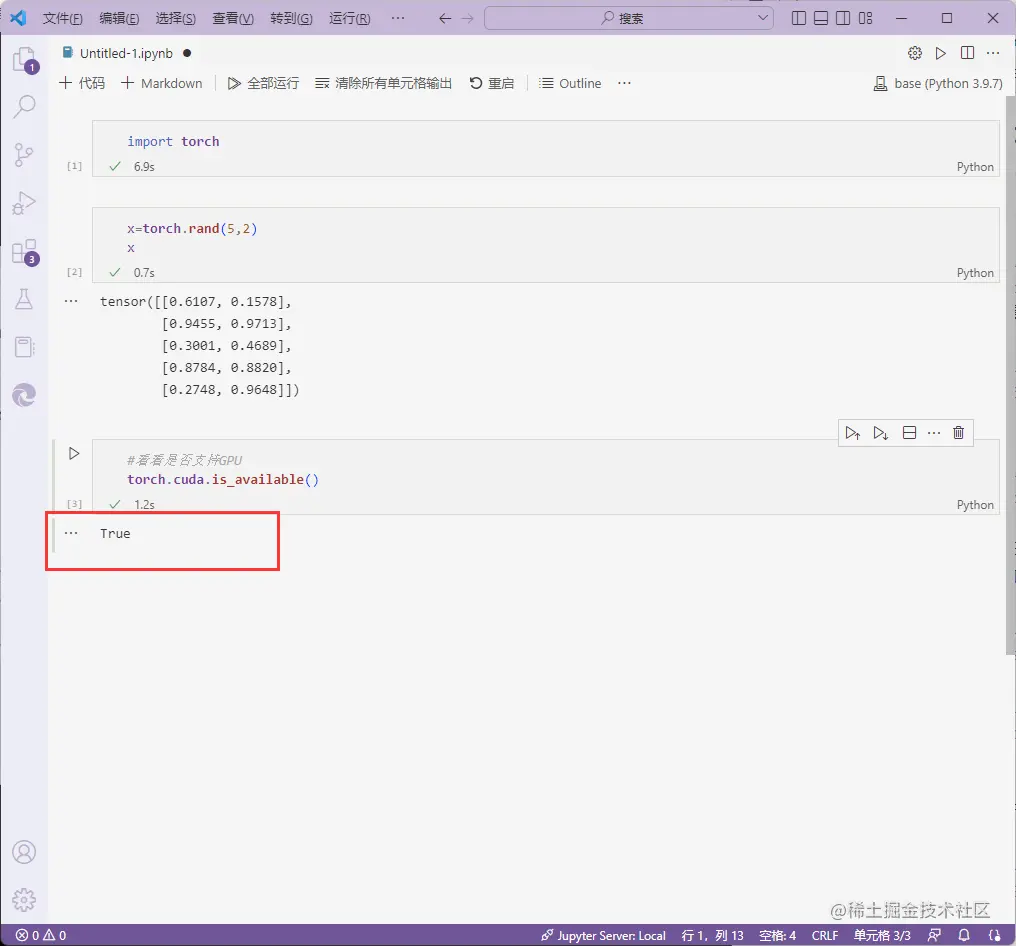Select the Untitled-1.ipynb tab
This screenshot has width=1016, height=946.
[x=126, y=53]
